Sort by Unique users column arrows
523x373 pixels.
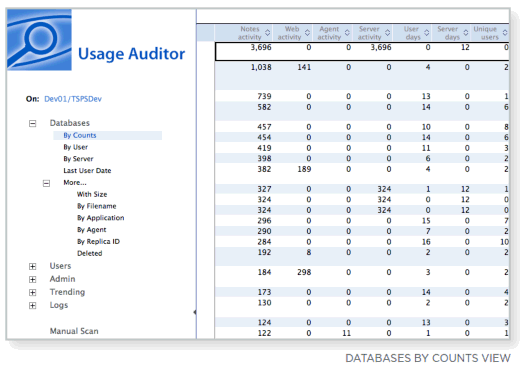tap(505, 33)
